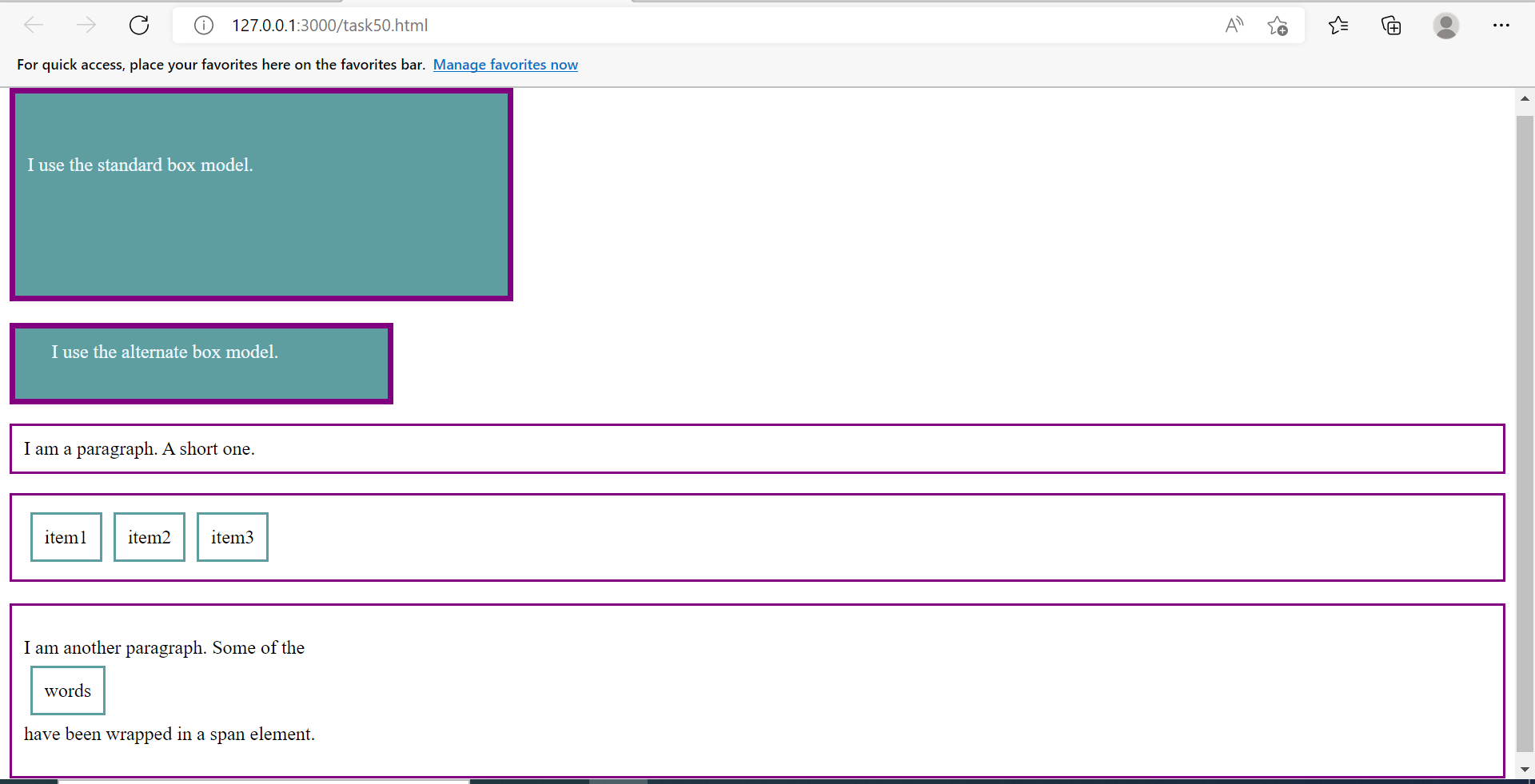
Task: Open the Settings and more menu
Action: 1501,25
